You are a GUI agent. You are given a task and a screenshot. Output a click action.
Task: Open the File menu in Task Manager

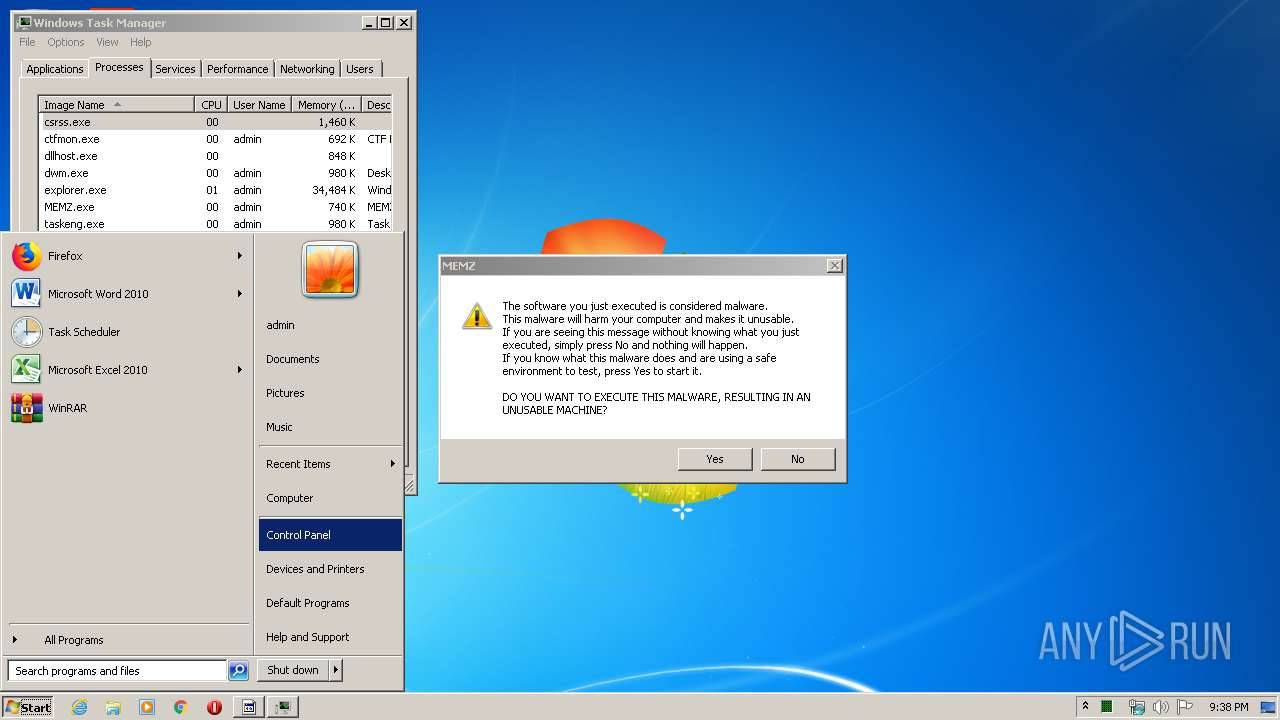pyautogui.click(x=28, y=42)
